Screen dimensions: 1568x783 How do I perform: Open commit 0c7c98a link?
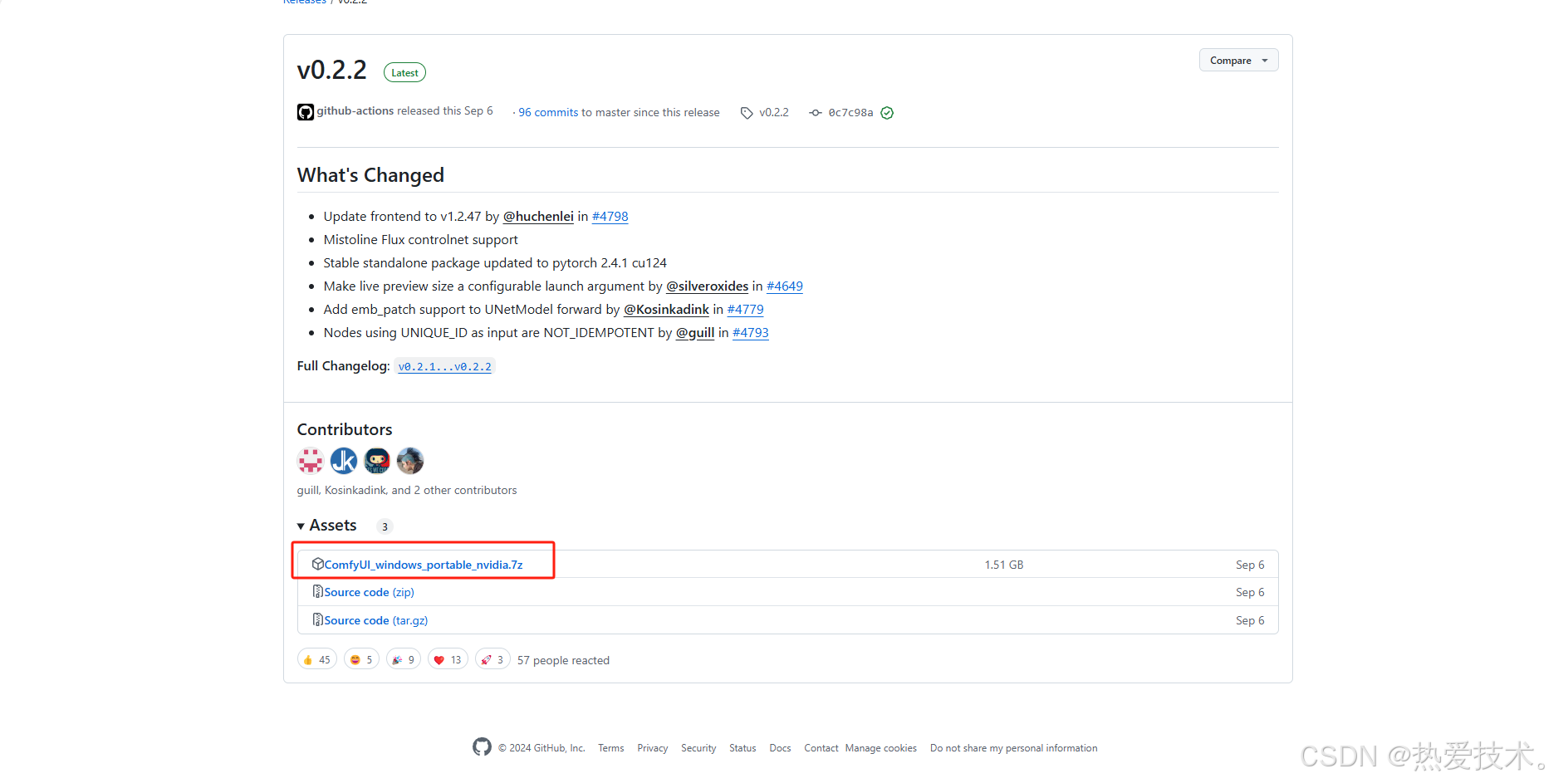click(x=850, y=113)
